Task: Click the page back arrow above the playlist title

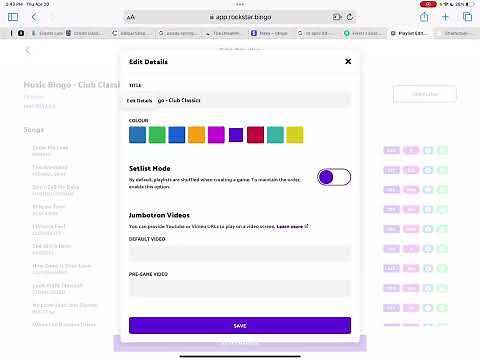Action: click(x=28, y=50)
